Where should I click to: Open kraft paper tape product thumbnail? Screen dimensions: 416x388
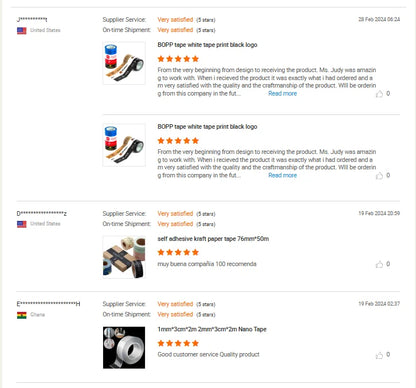tap(124, 257)
